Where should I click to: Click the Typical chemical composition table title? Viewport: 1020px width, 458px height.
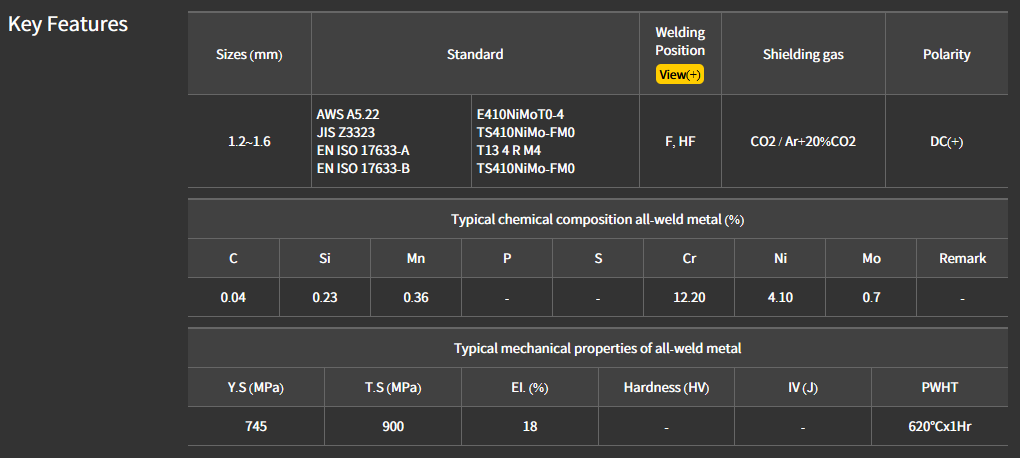597,219
